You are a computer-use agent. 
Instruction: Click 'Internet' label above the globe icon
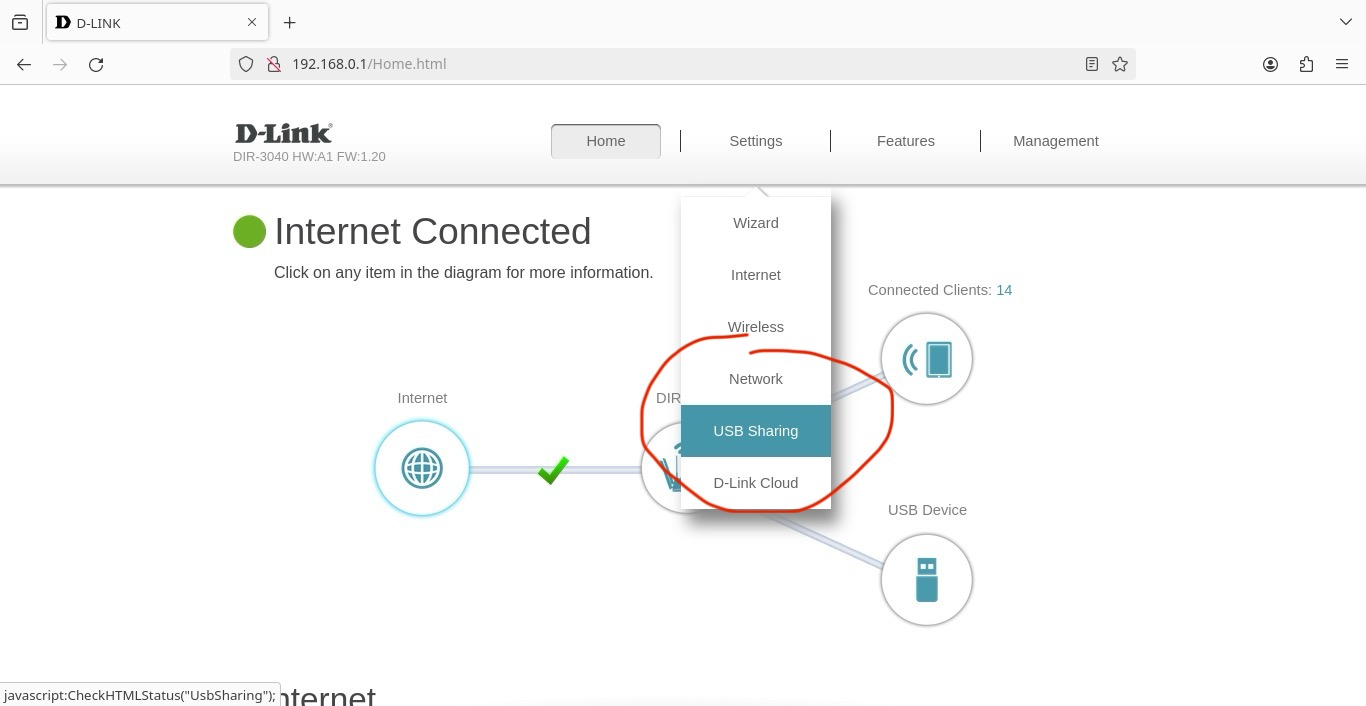coord(422,398)
